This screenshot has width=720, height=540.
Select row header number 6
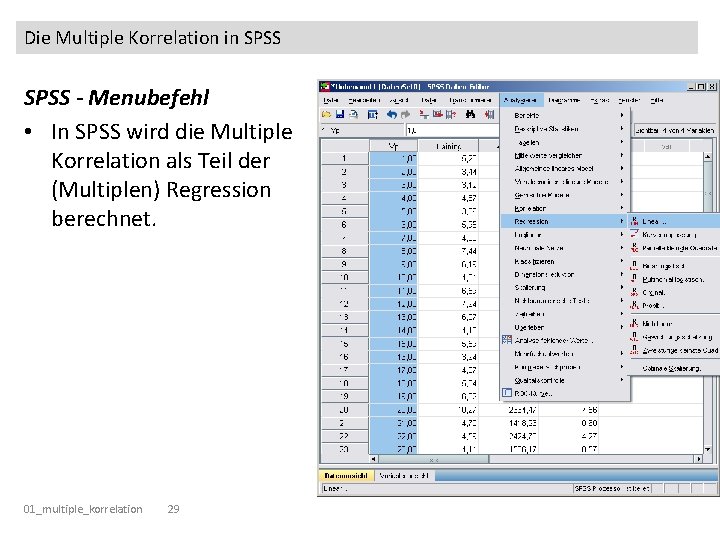click(x=344, y=225)
